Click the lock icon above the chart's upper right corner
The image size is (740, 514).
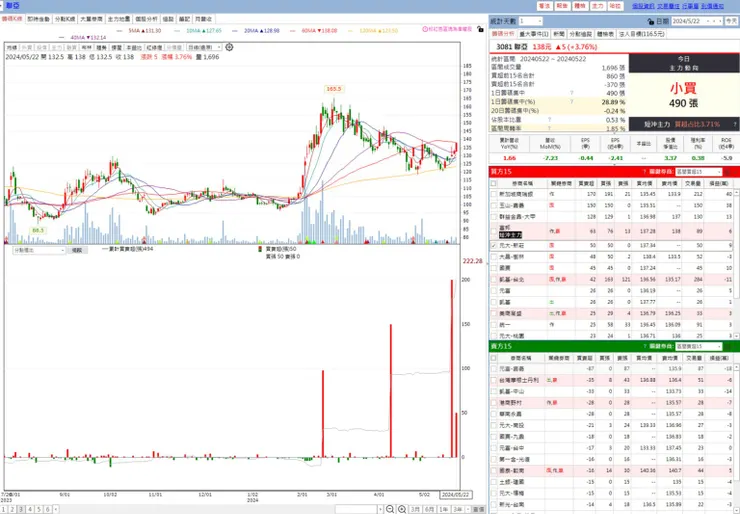click(480, 29)
